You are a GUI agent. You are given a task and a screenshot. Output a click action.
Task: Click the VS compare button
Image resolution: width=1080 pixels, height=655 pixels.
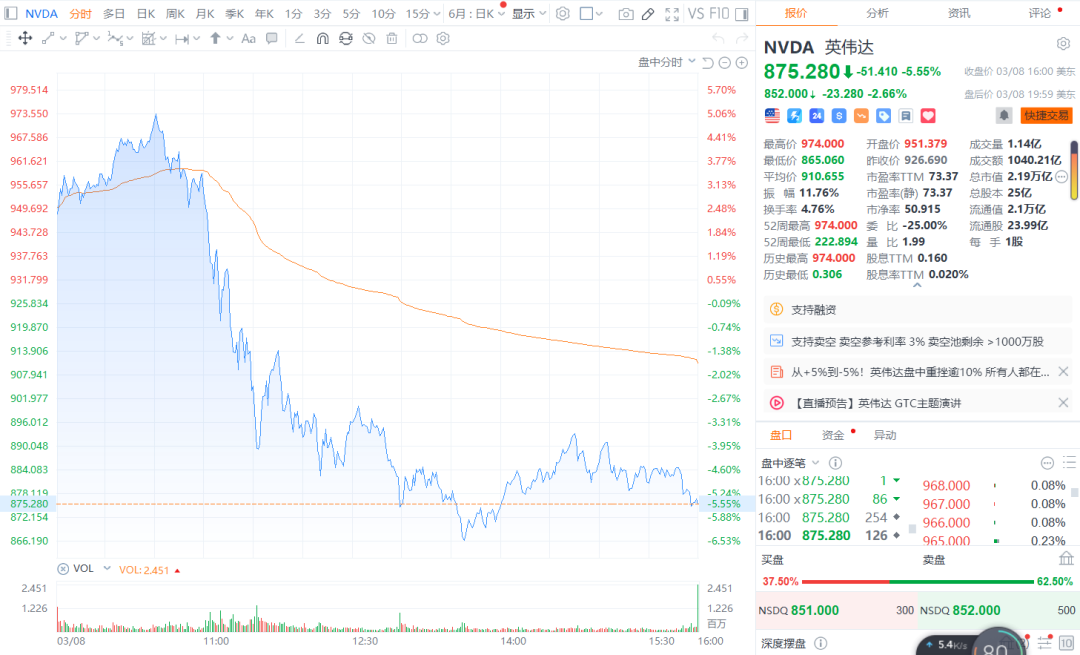coord(695,14)
